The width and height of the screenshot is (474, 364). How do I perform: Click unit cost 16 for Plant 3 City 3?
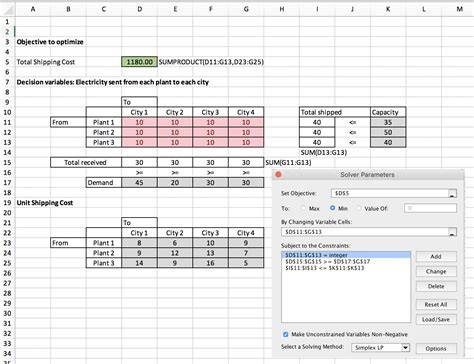pos(210,263)
